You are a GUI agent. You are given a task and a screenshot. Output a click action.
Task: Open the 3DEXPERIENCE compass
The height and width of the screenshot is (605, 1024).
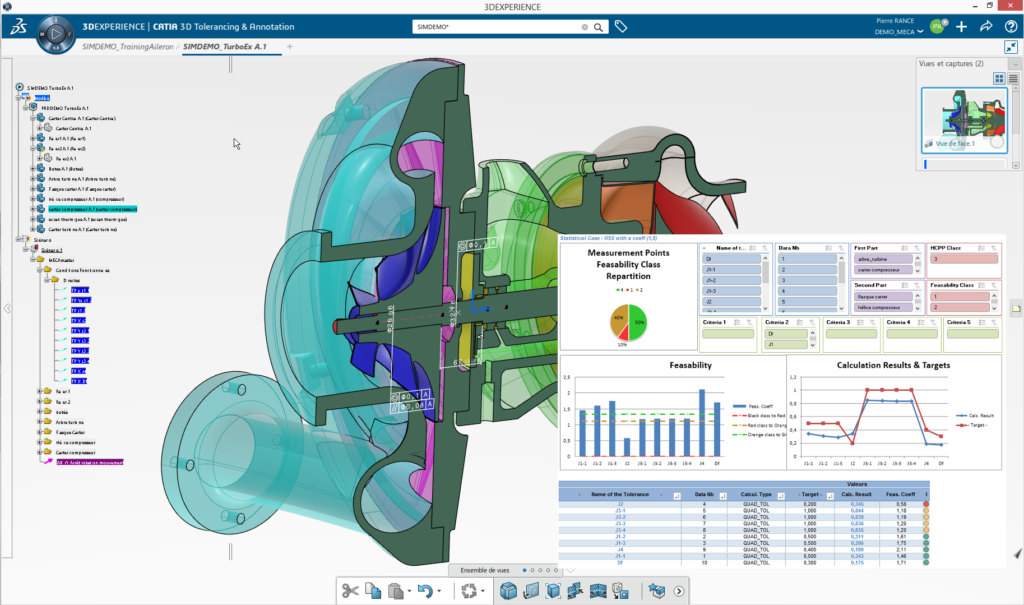point(56,33)
